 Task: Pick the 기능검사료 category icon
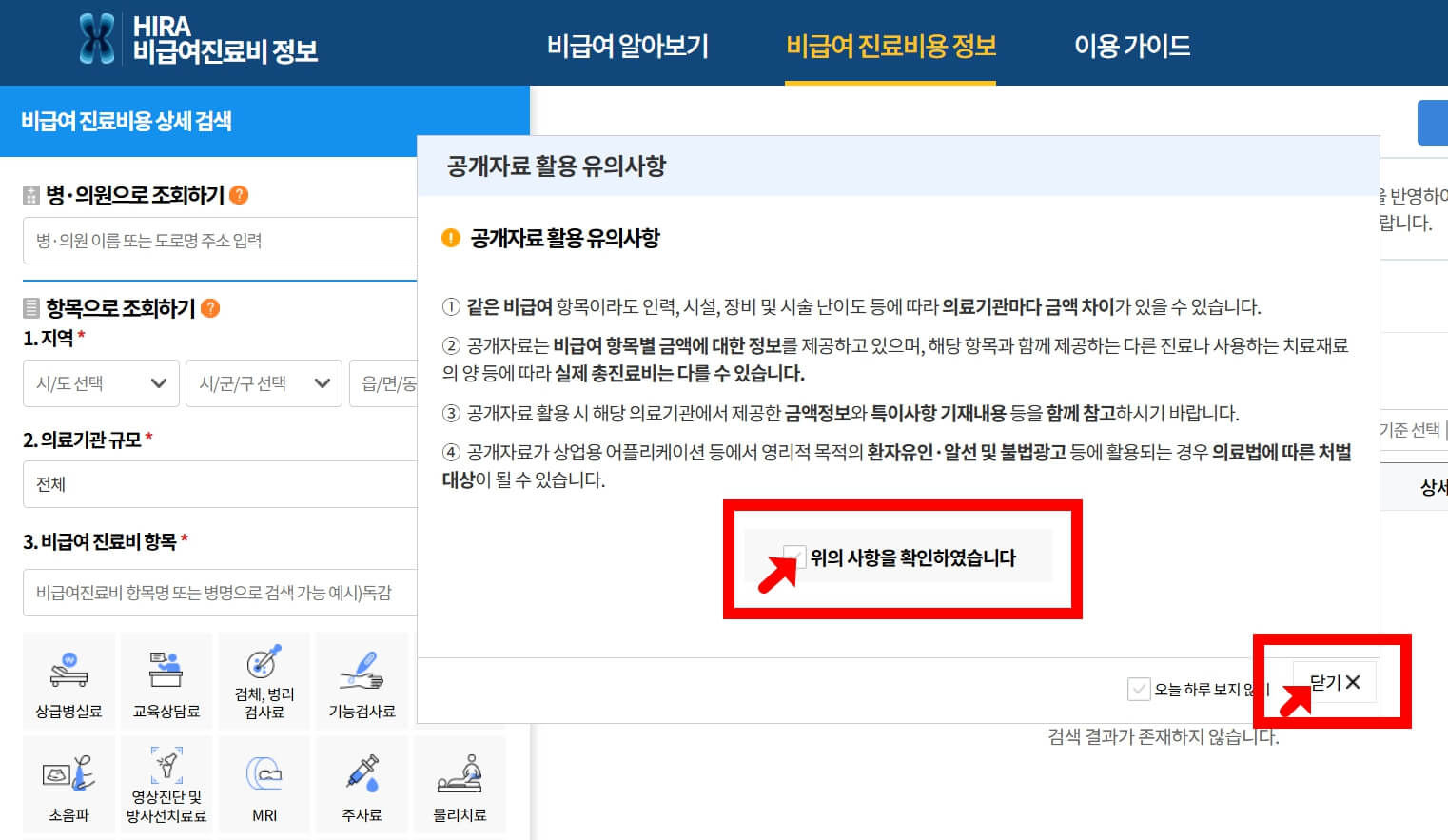(x=362, y=680)
